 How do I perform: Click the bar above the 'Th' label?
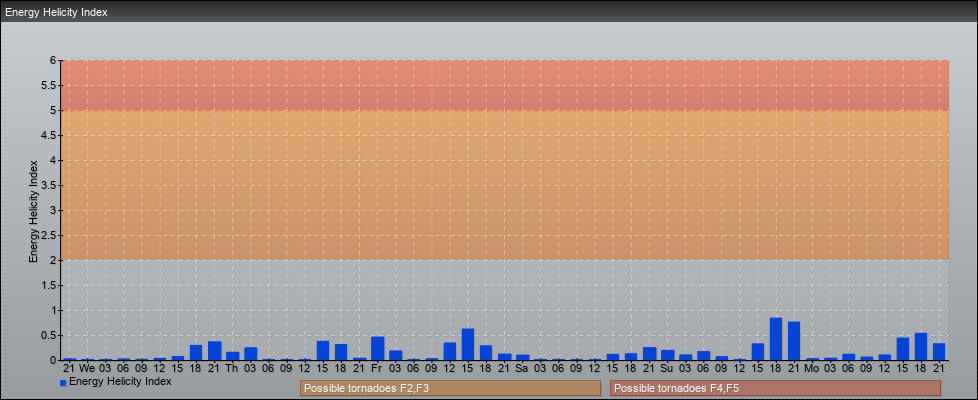coord(233,356)
